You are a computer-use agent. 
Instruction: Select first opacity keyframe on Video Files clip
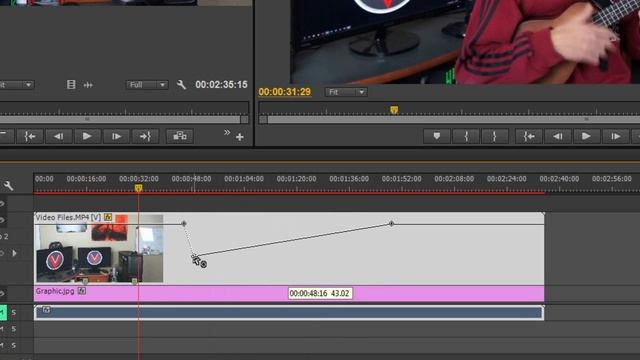tap(184, 223)
